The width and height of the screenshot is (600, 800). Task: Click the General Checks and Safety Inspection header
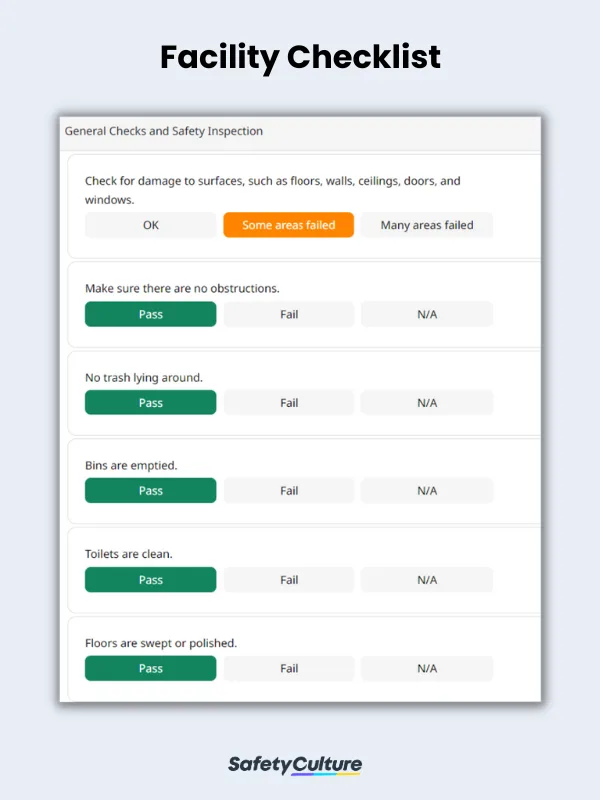[164, 131]
